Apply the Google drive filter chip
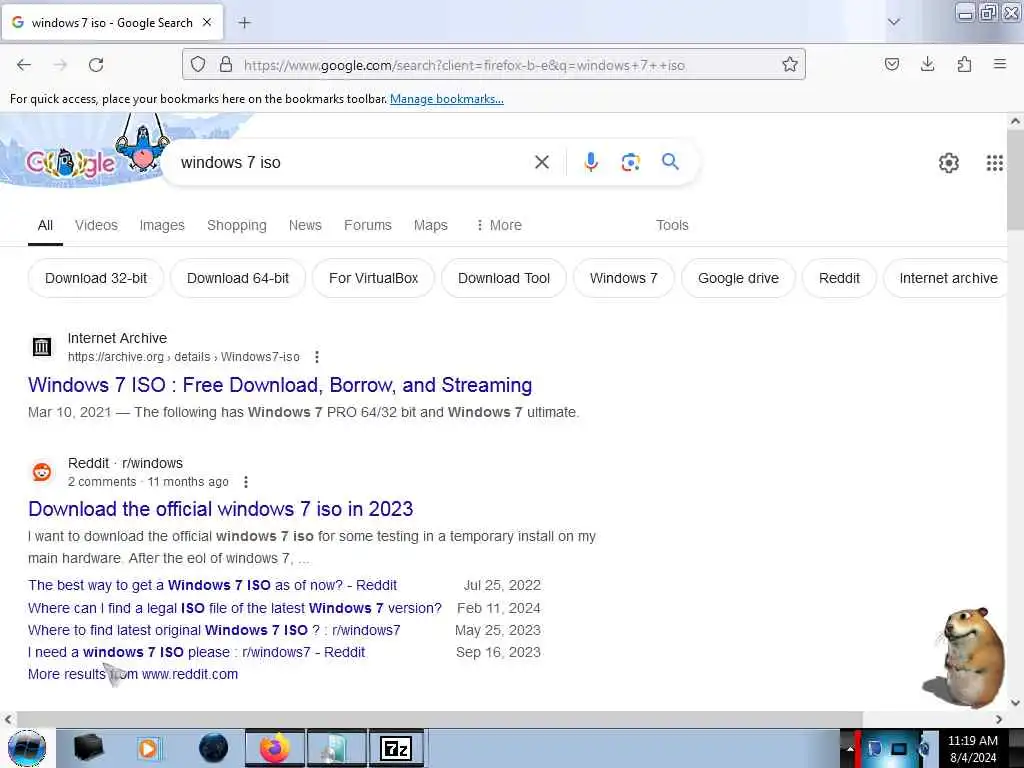 [738, 278]
